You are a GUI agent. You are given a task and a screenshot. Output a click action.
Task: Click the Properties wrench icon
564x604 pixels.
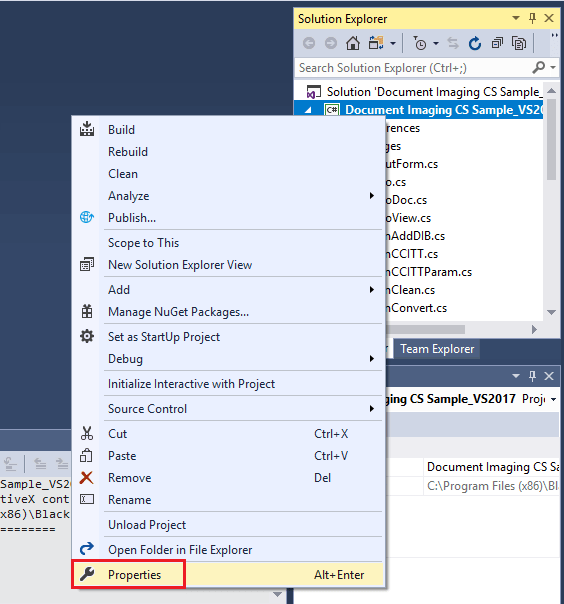pyautogui.click(x=87, y=574)
